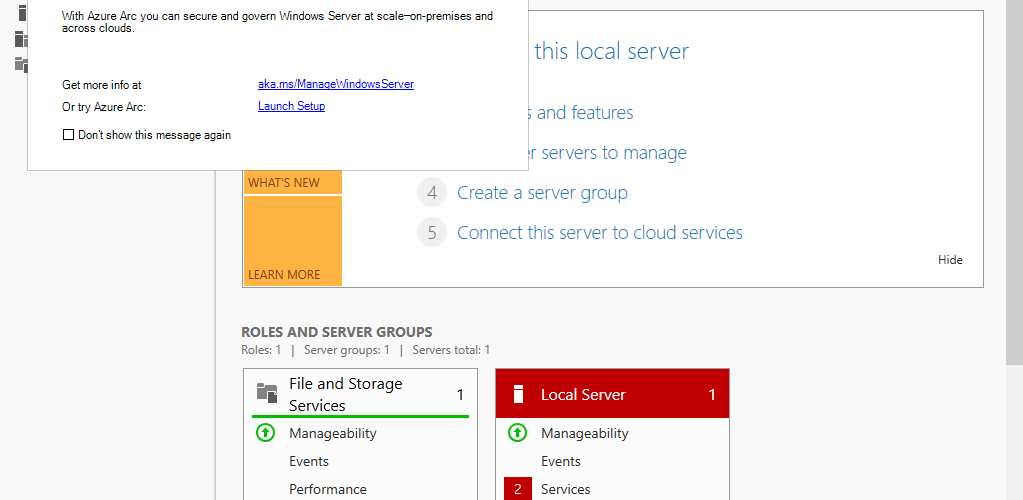Click the Launch Setup link

(x=292, y=106)
